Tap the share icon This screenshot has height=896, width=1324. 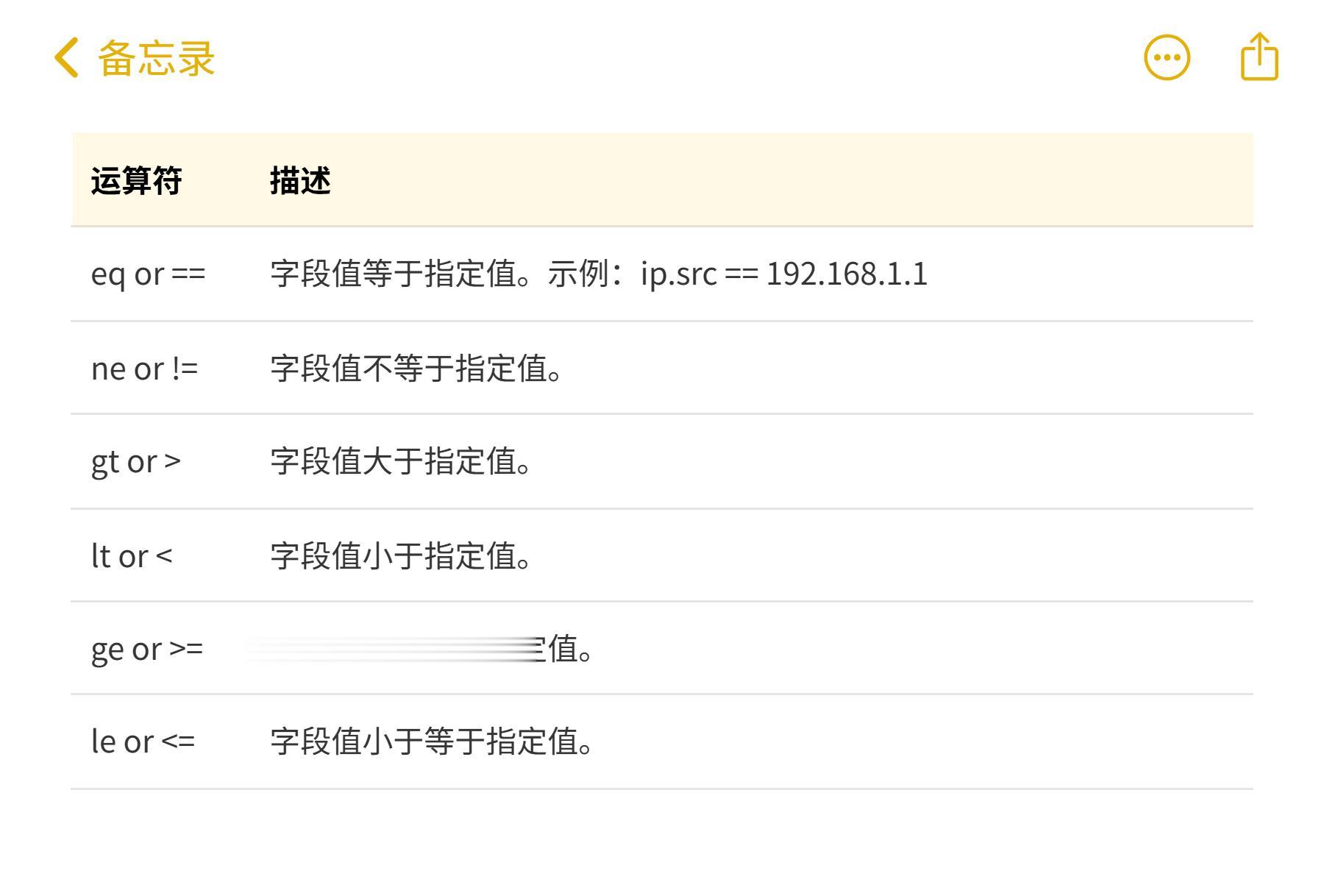[1259, 56]
